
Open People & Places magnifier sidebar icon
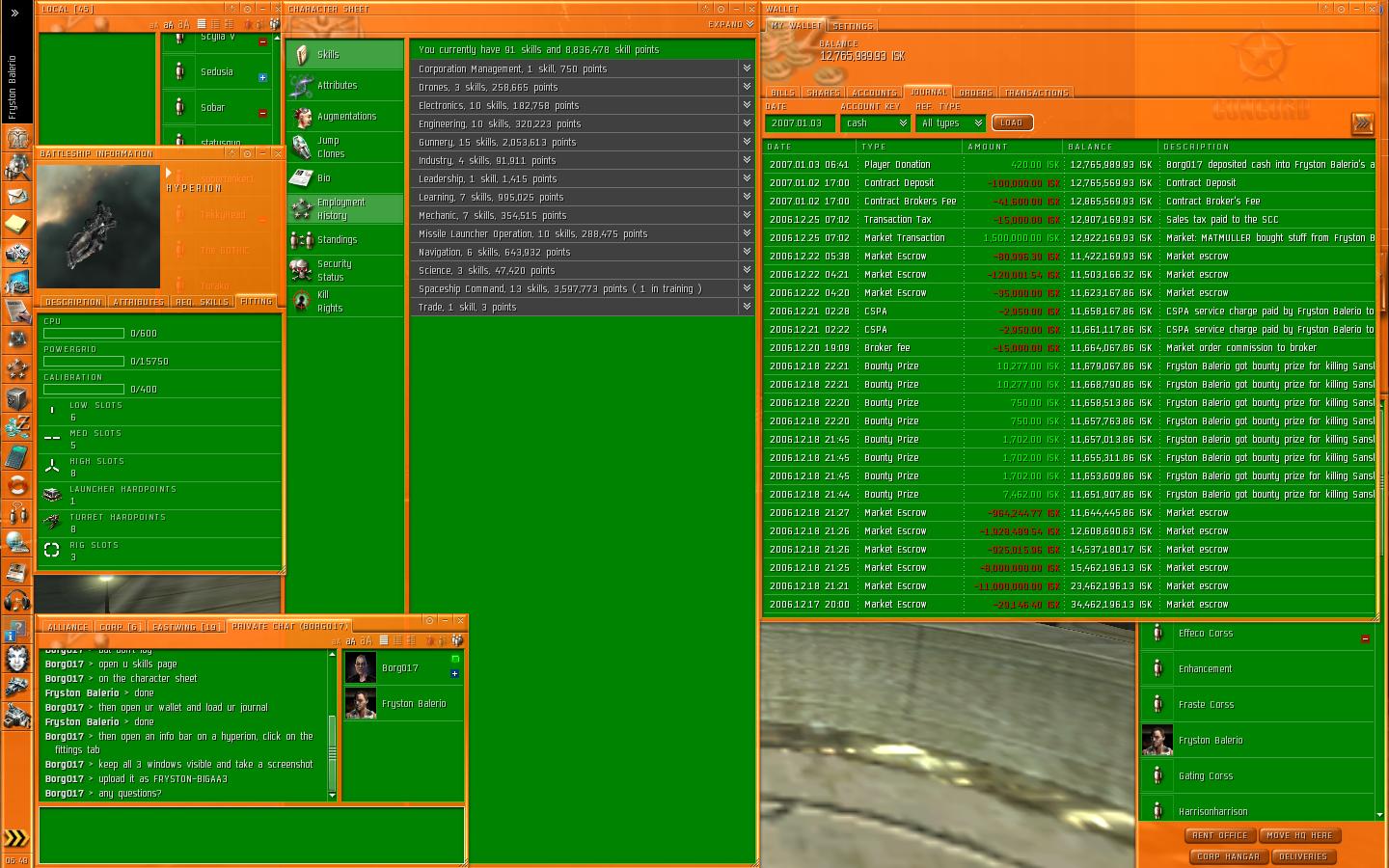[x=16, y=167]
